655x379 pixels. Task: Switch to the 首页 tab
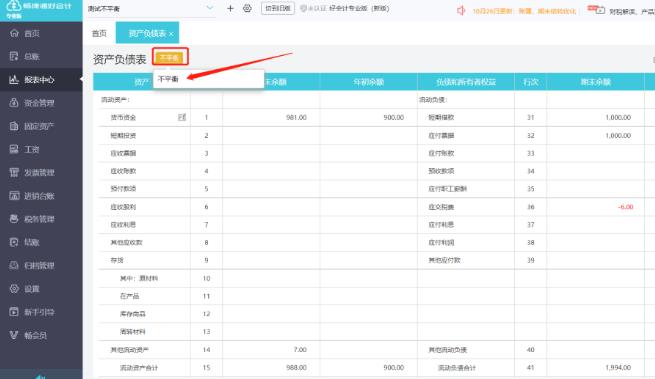(99, 33)
